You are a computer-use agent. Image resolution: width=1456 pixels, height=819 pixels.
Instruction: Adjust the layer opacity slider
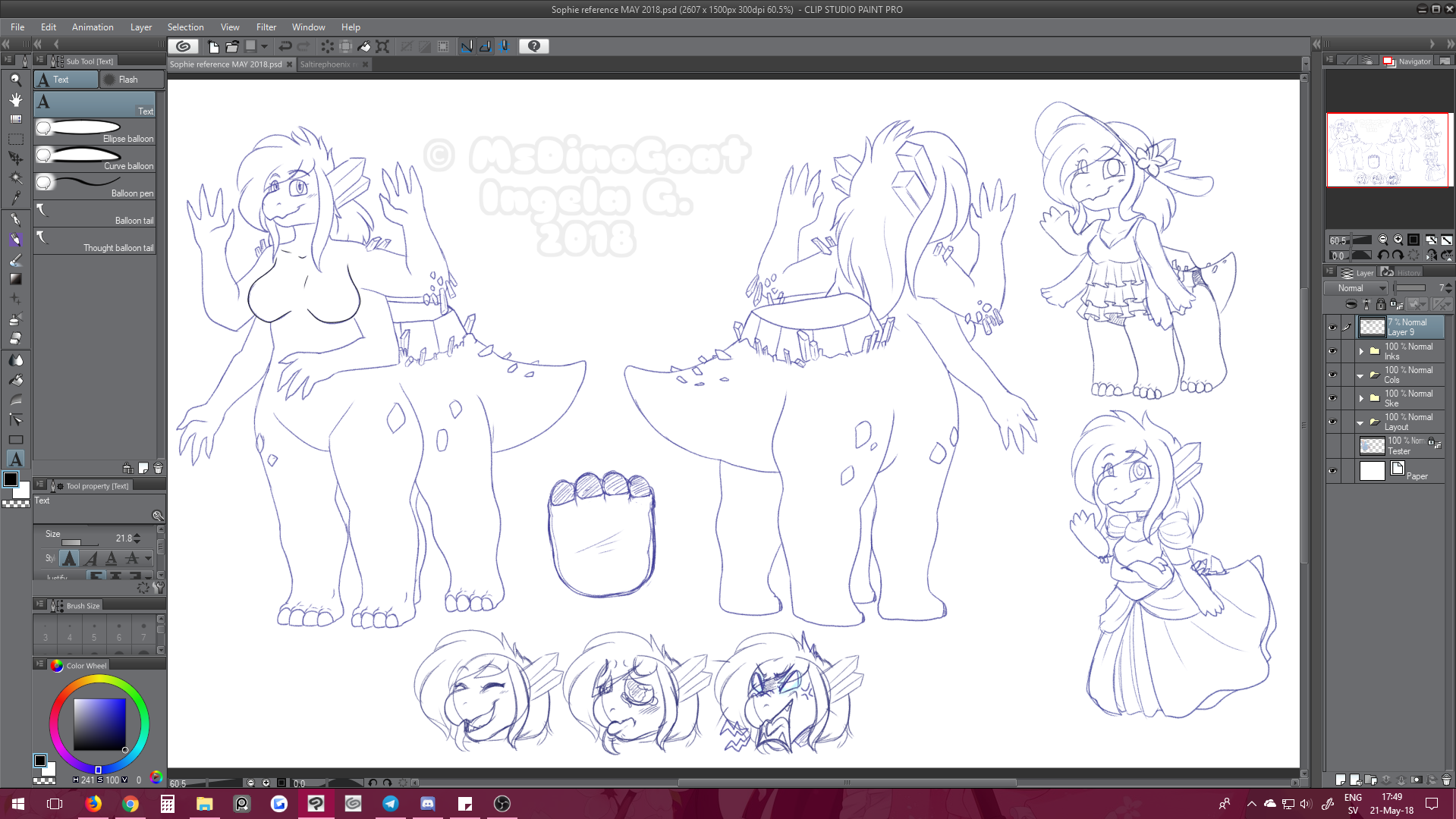1410,288
